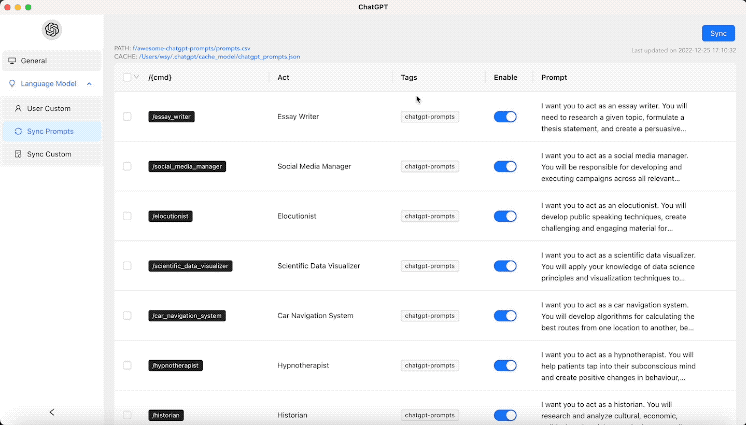746x425 pixels.
Task: Click the /hypnotherapist command tag
Action: [x=176, y=366]
